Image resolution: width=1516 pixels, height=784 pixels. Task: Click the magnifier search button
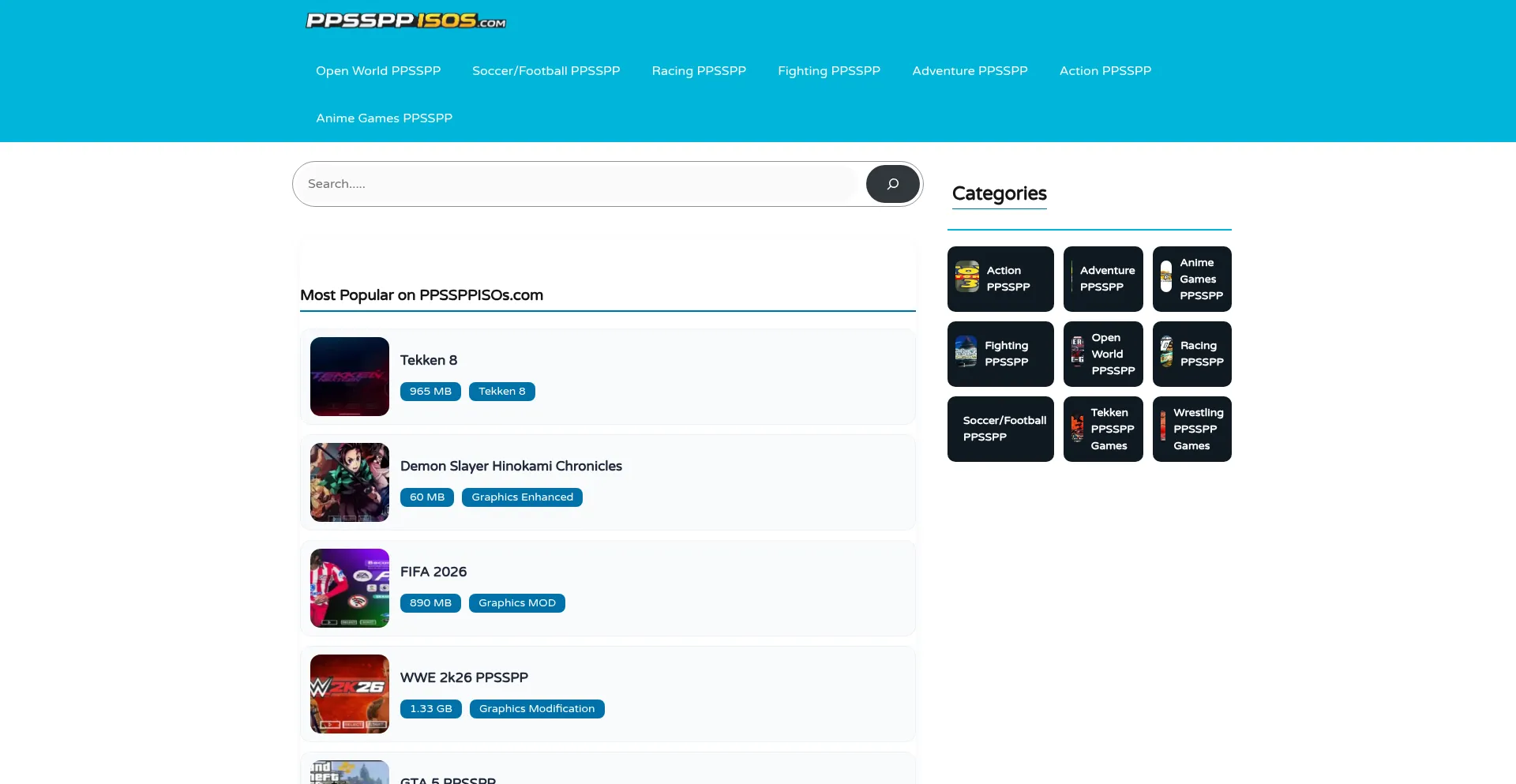(x=892, y=184)
